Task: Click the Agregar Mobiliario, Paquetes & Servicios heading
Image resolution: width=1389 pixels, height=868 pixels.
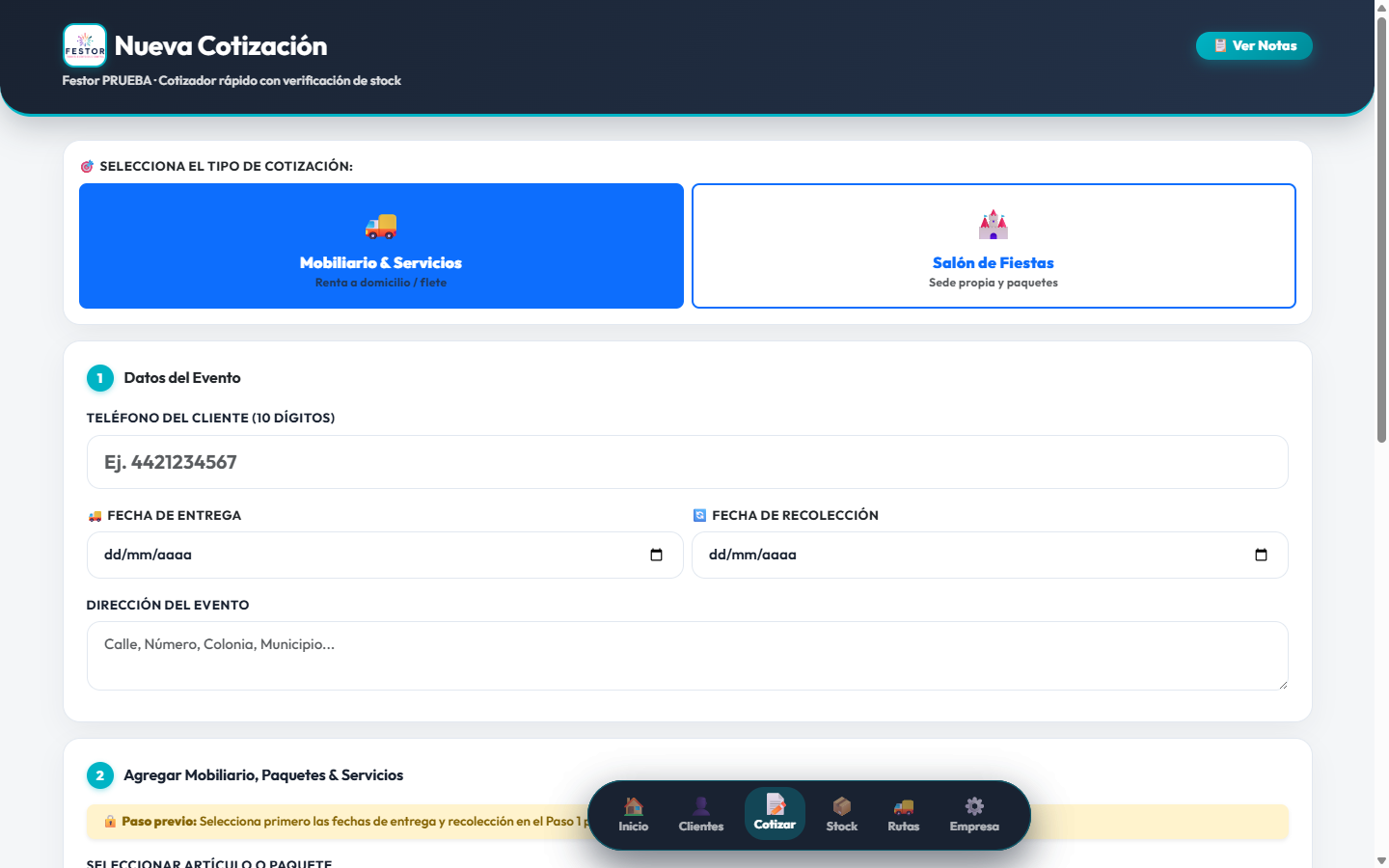Action: click(263, 775)
